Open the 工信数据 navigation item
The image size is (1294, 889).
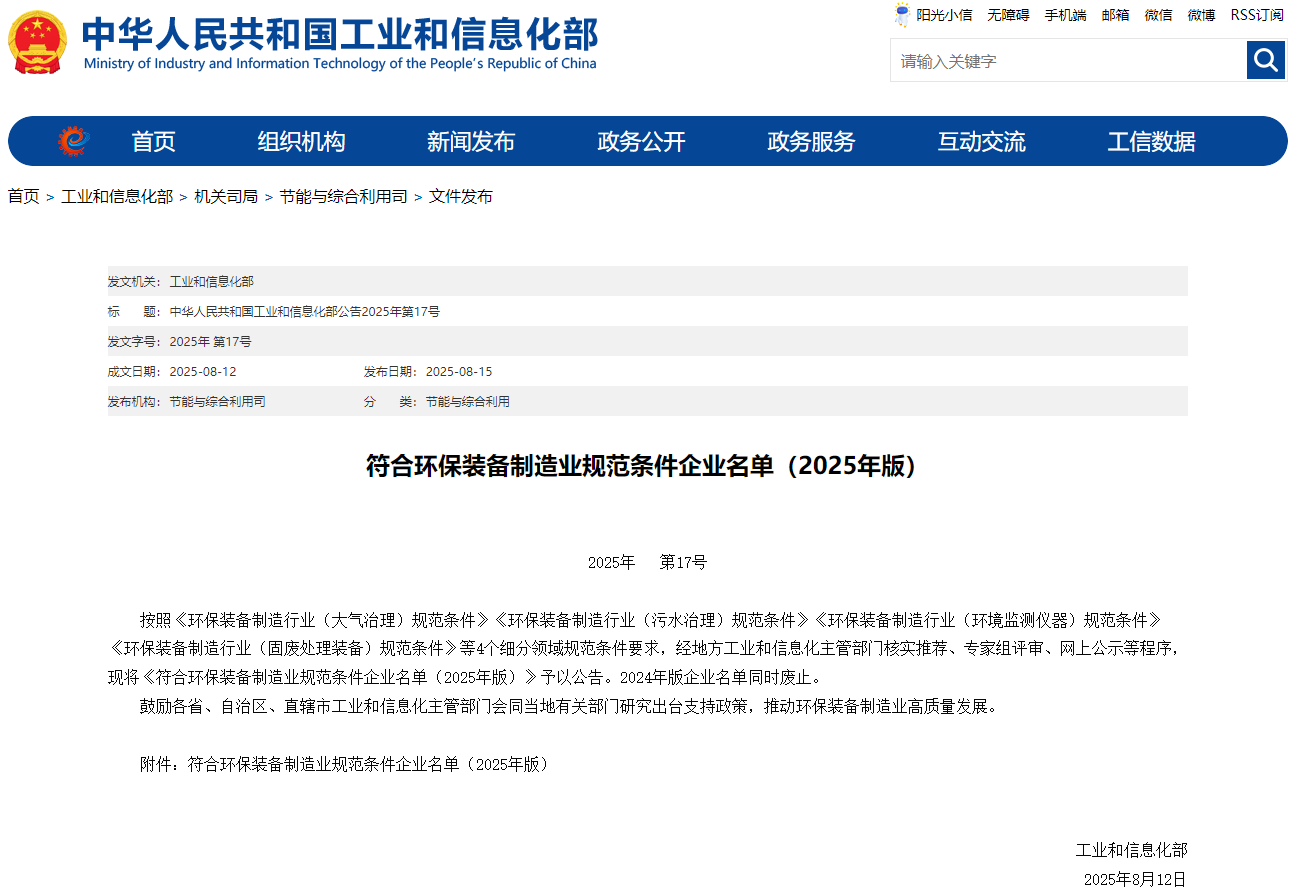coord(1151,141)
